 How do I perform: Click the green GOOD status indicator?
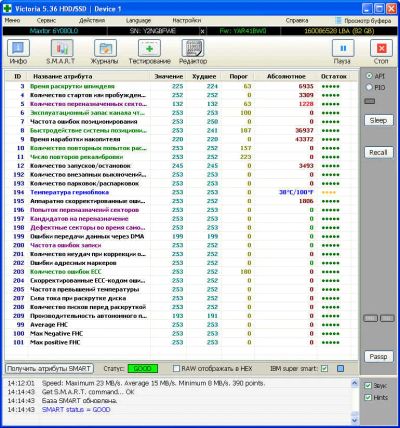pyautogui.click(x=143, y=369)
